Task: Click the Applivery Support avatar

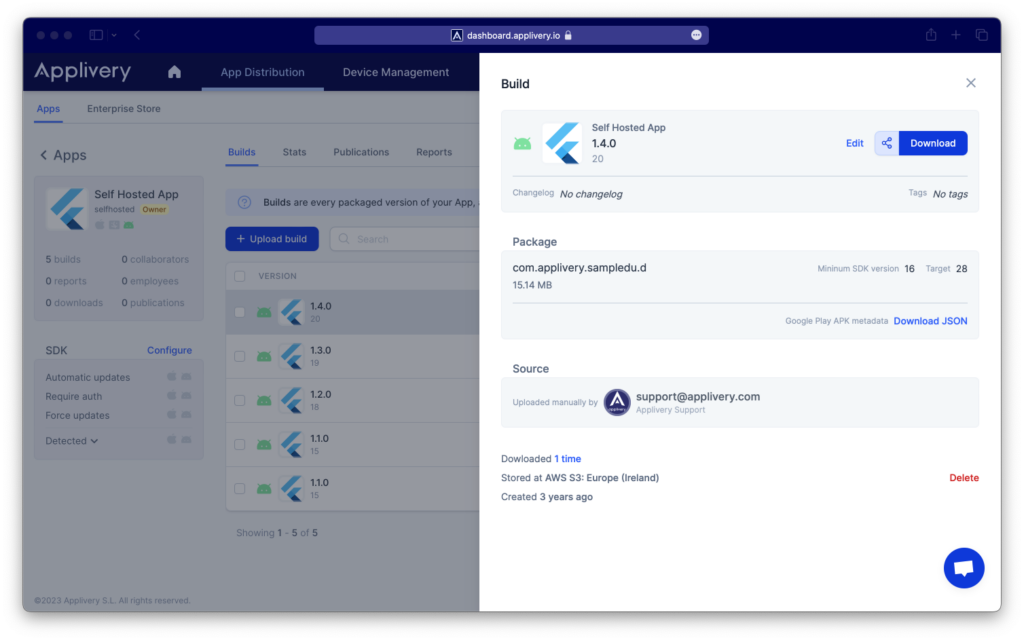Action: coord(616,402)
